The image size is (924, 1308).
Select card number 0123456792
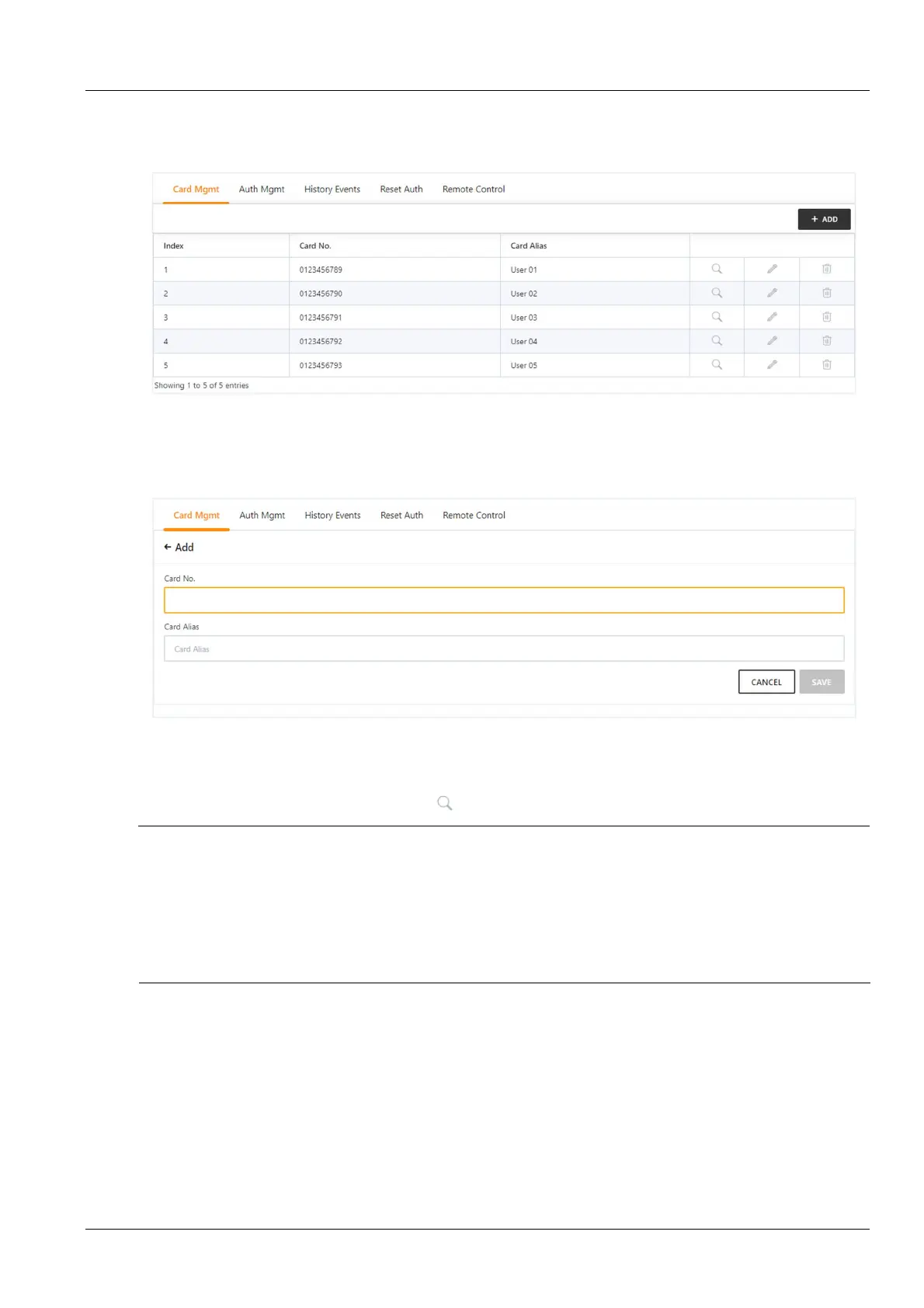tap(321, 341)
